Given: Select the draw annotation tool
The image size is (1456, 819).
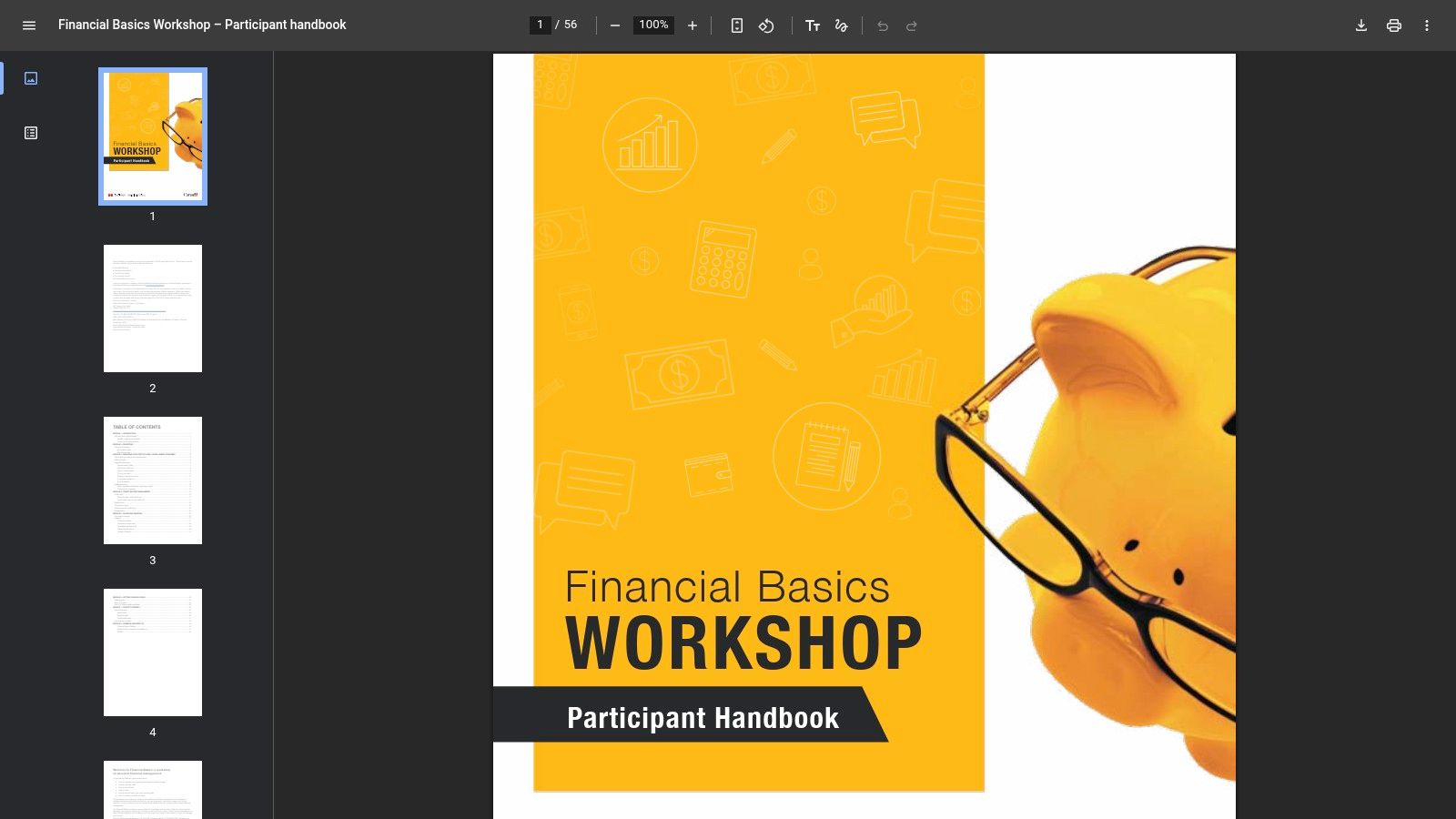Looking at the screenshot, I should coord(842,25).
